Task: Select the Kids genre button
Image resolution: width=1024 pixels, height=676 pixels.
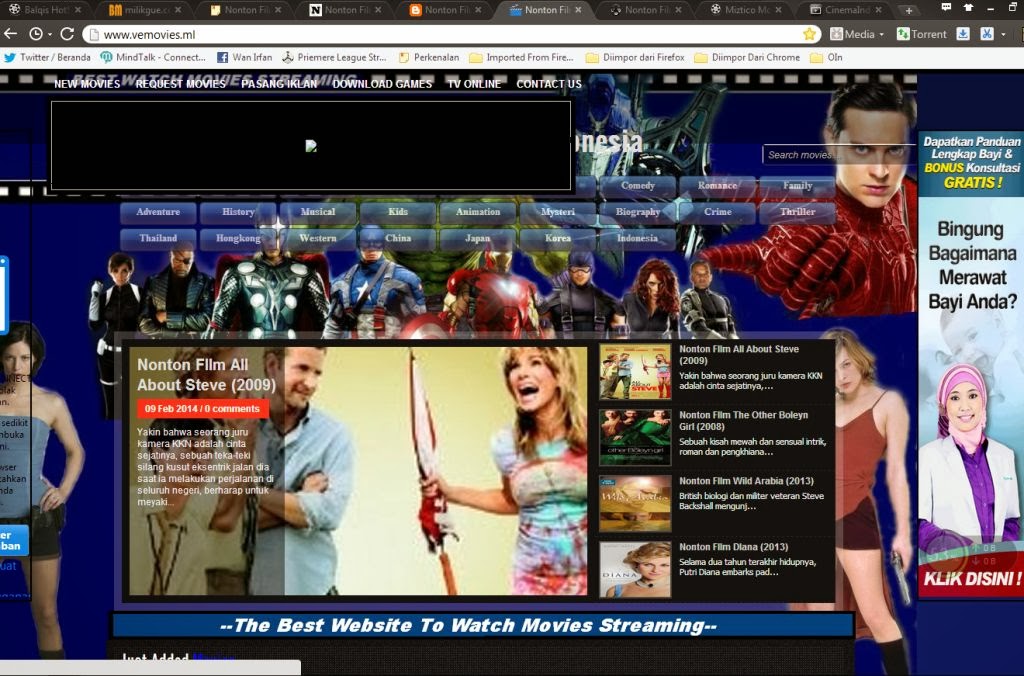Action: pyautogui.click(x=398, y=212)
